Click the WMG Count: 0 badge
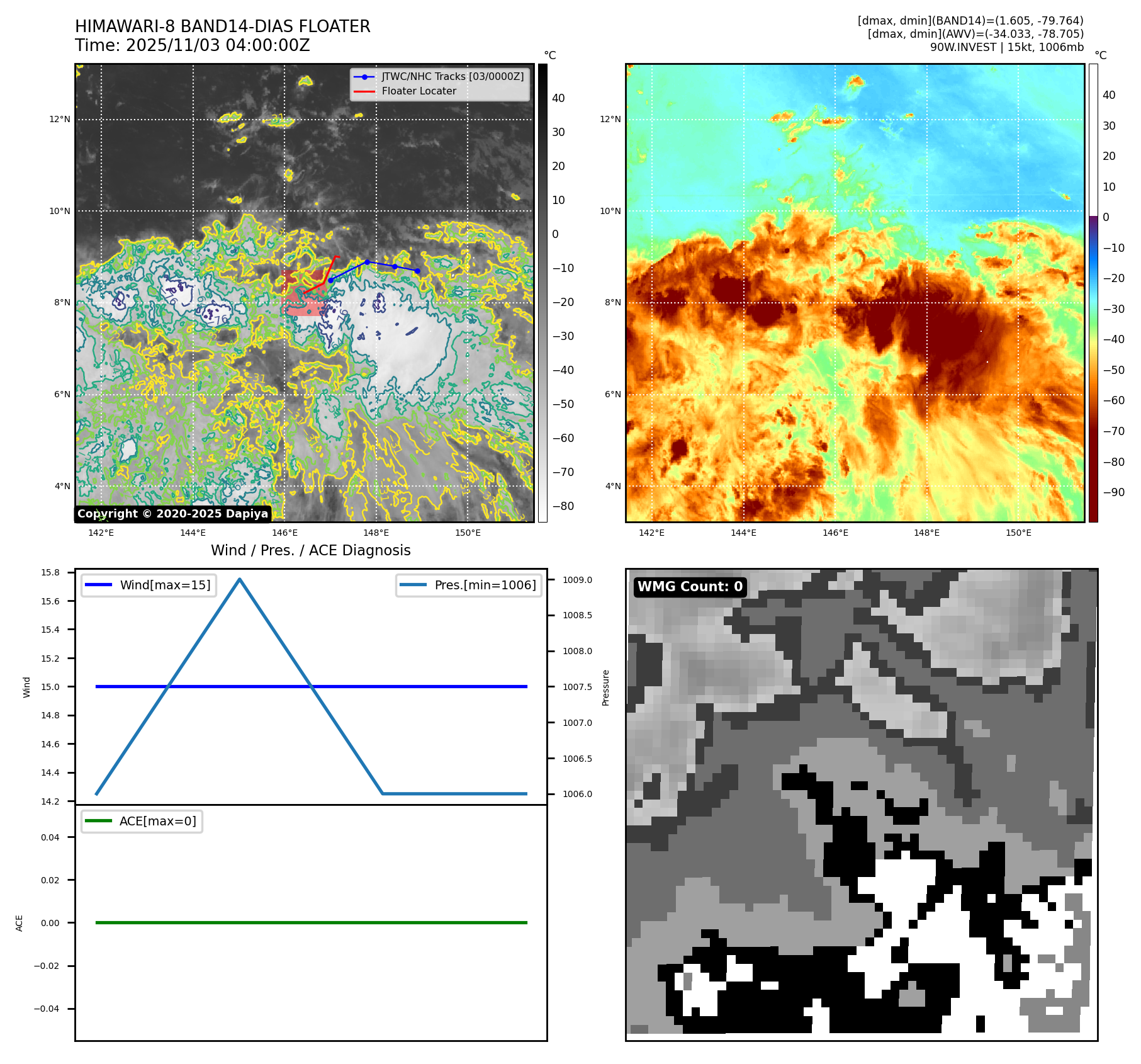Viewport: 1141px width, 1064px height. point(690,587)
